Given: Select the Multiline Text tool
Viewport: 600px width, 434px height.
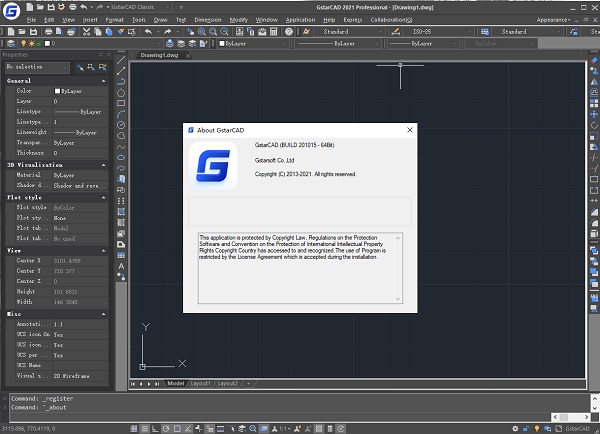Looking at the screenshot, I should [122, 266].
